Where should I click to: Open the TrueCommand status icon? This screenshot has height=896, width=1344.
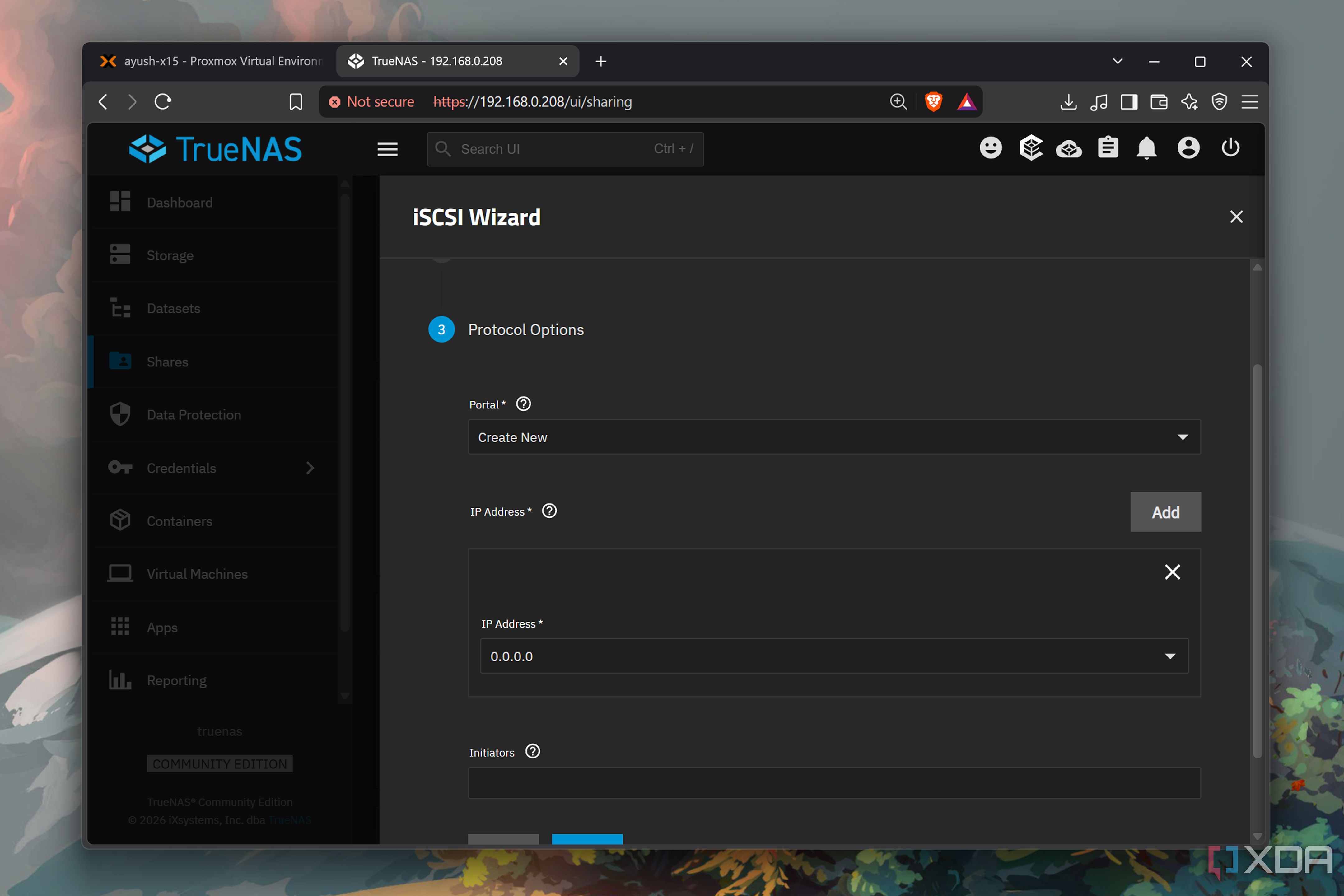point(1031,148)
